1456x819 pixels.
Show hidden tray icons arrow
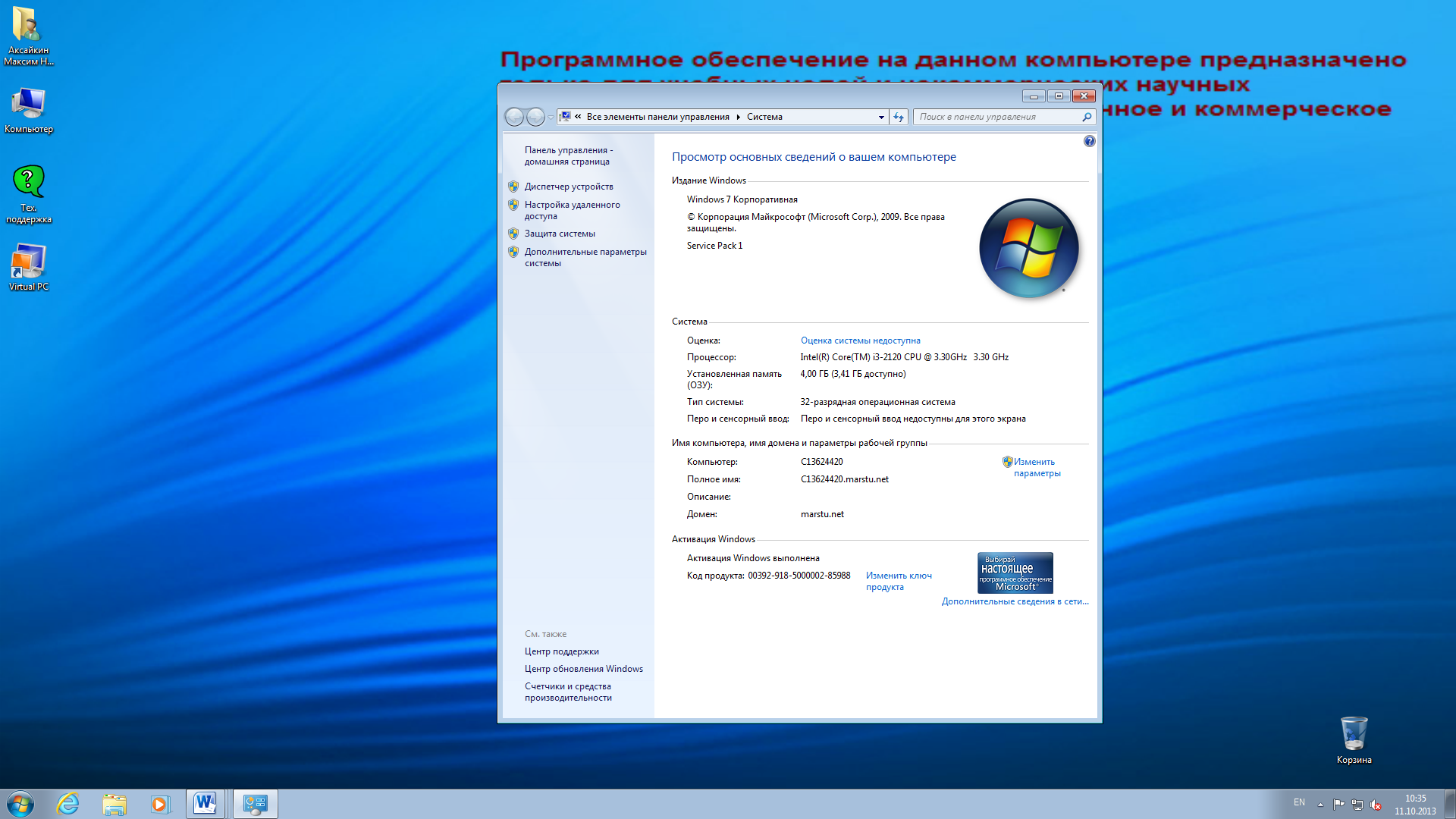1320,805
